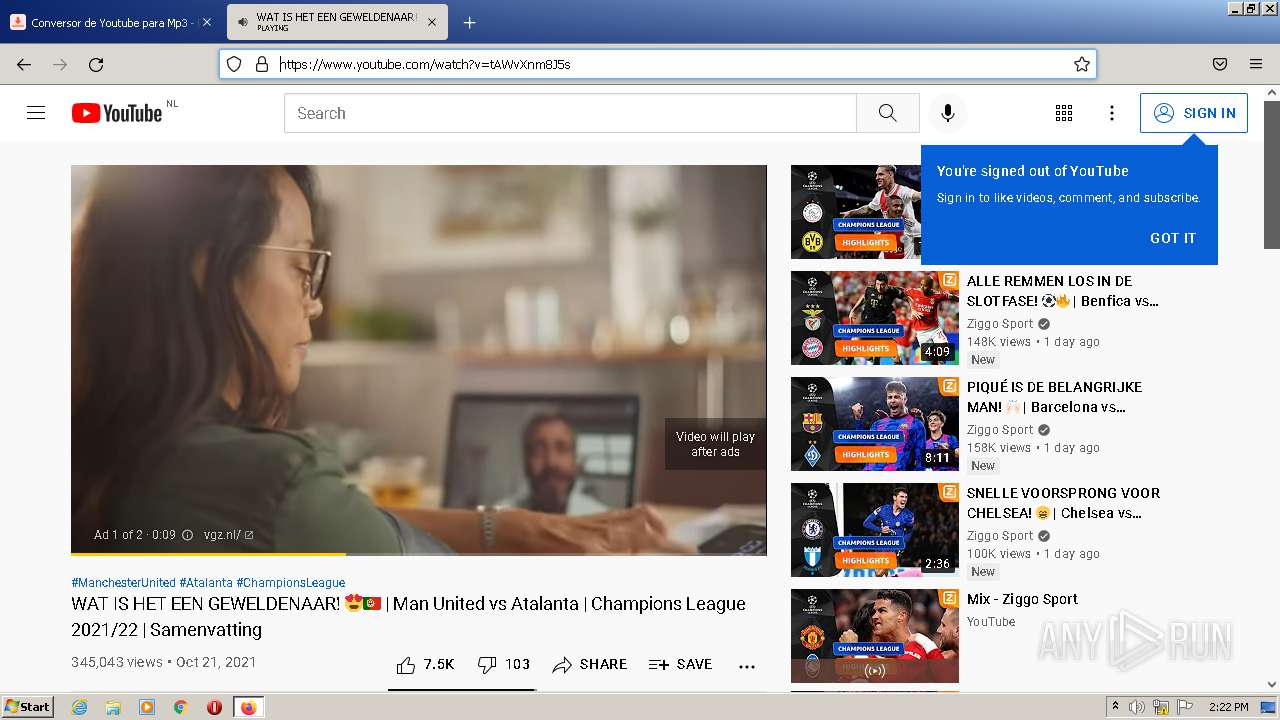Click the #ChampionsLeague hashtag
The image size is (1280, 720).
tap(291, 582)
